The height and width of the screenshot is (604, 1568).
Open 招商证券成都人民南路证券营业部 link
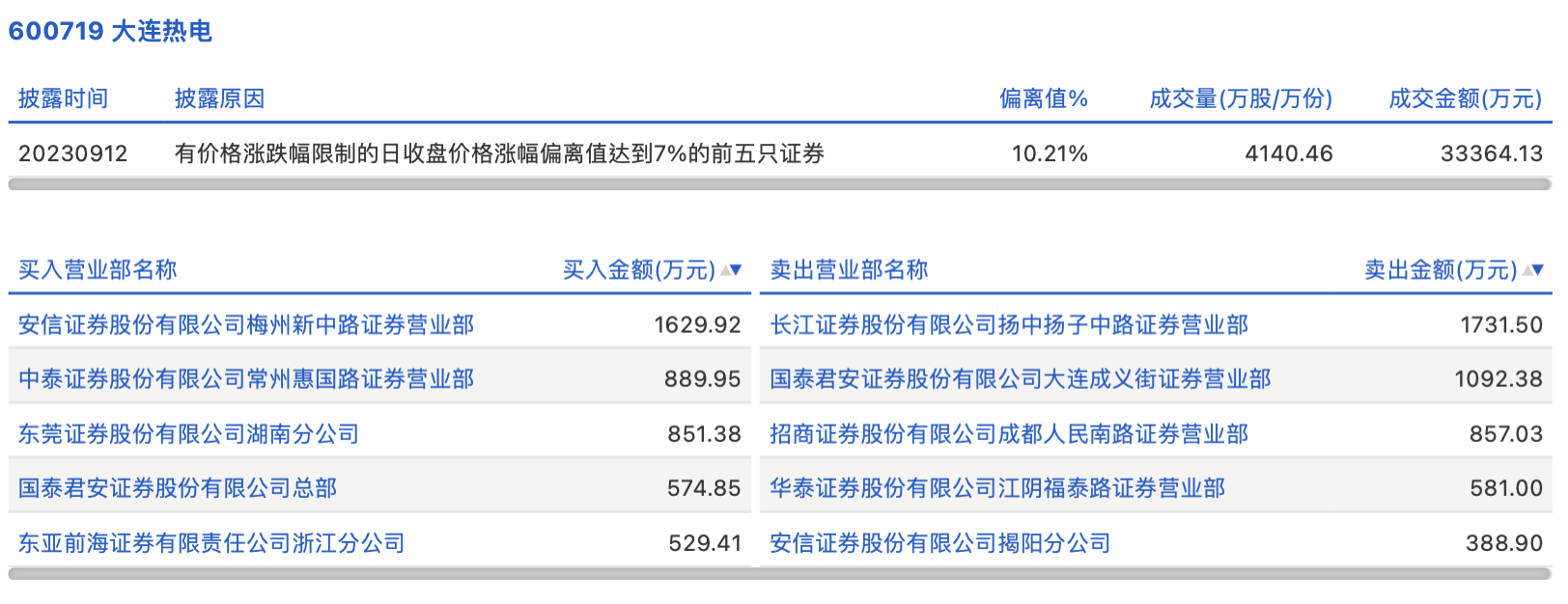click(1009, 434)
